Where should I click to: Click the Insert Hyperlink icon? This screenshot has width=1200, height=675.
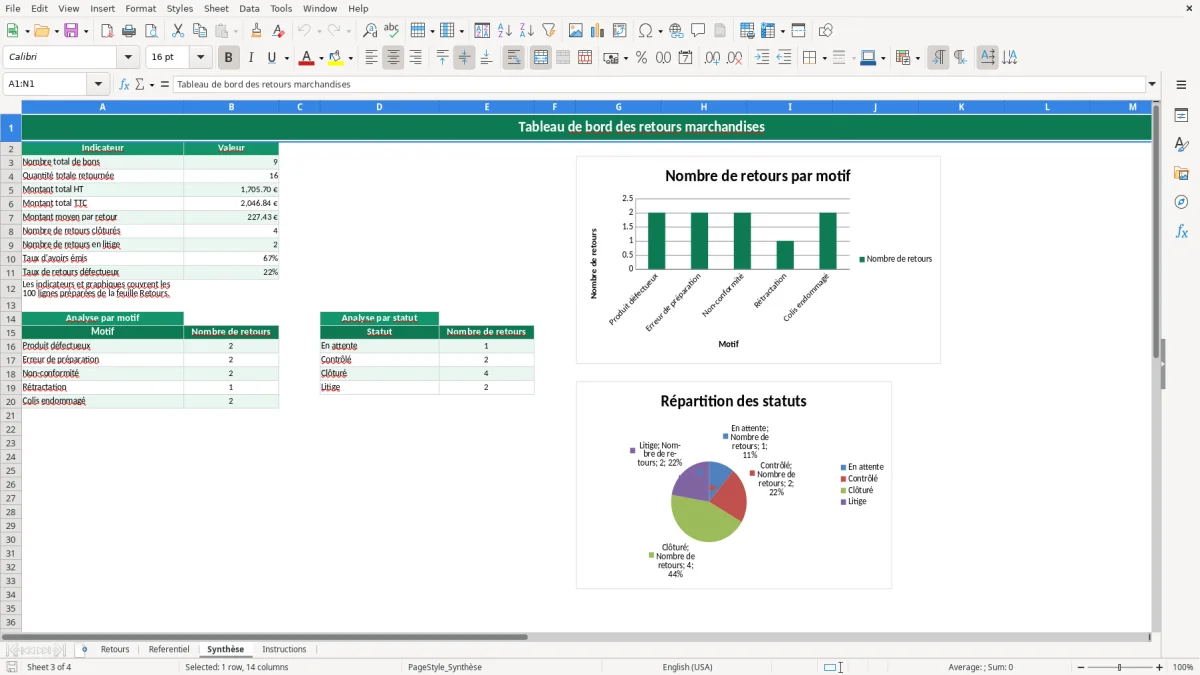[676, 31]
